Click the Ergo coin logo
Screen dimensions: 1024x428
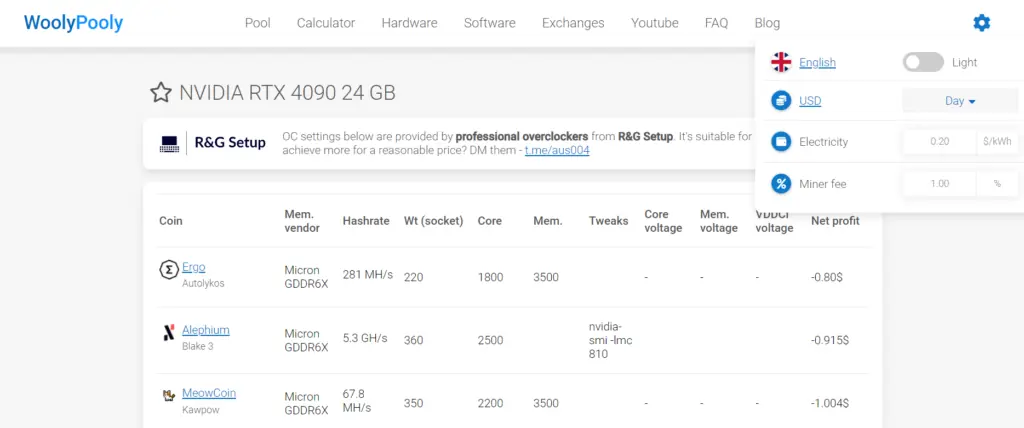pos(169,269)
